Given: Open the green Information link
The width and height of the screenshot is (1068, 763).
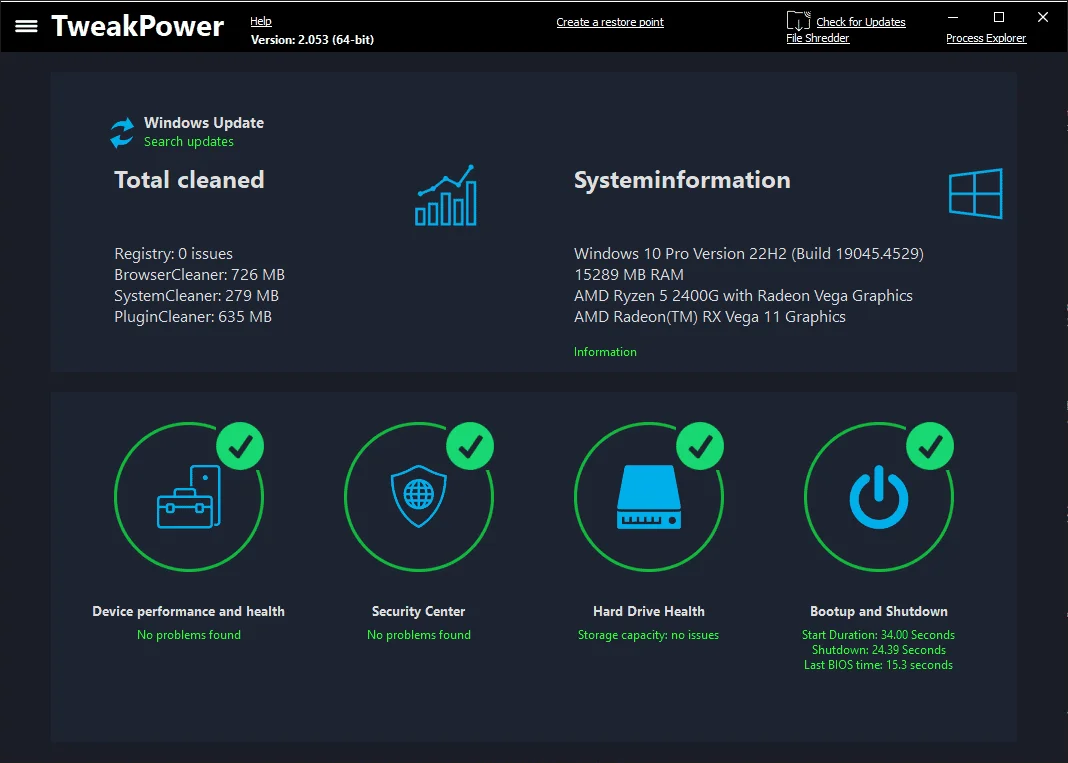Looking at the screenshot, I should point(605,352).
